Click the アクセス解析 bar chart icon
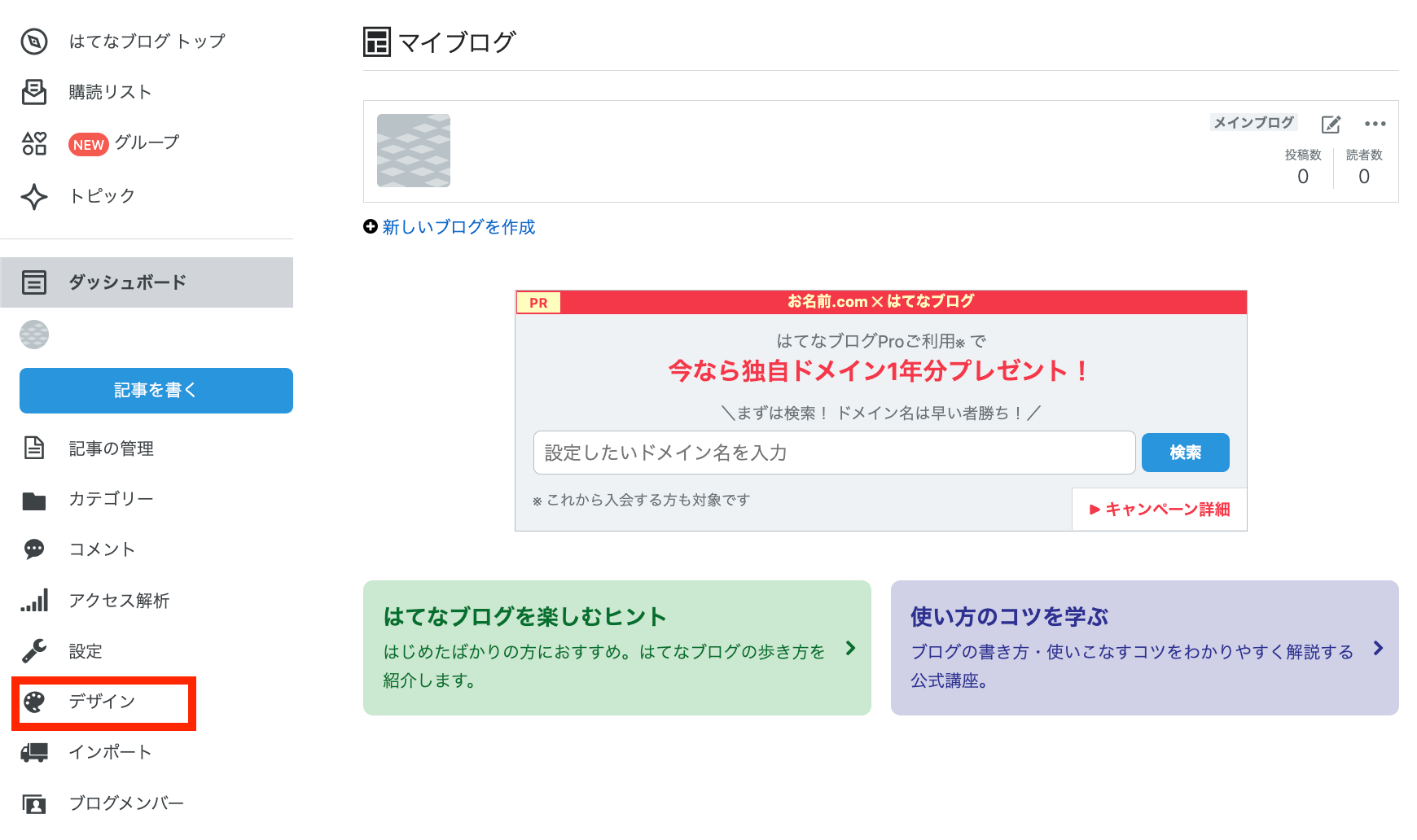Image resolution: width=1417 pixels, height=840 pixels. point(34,600)
